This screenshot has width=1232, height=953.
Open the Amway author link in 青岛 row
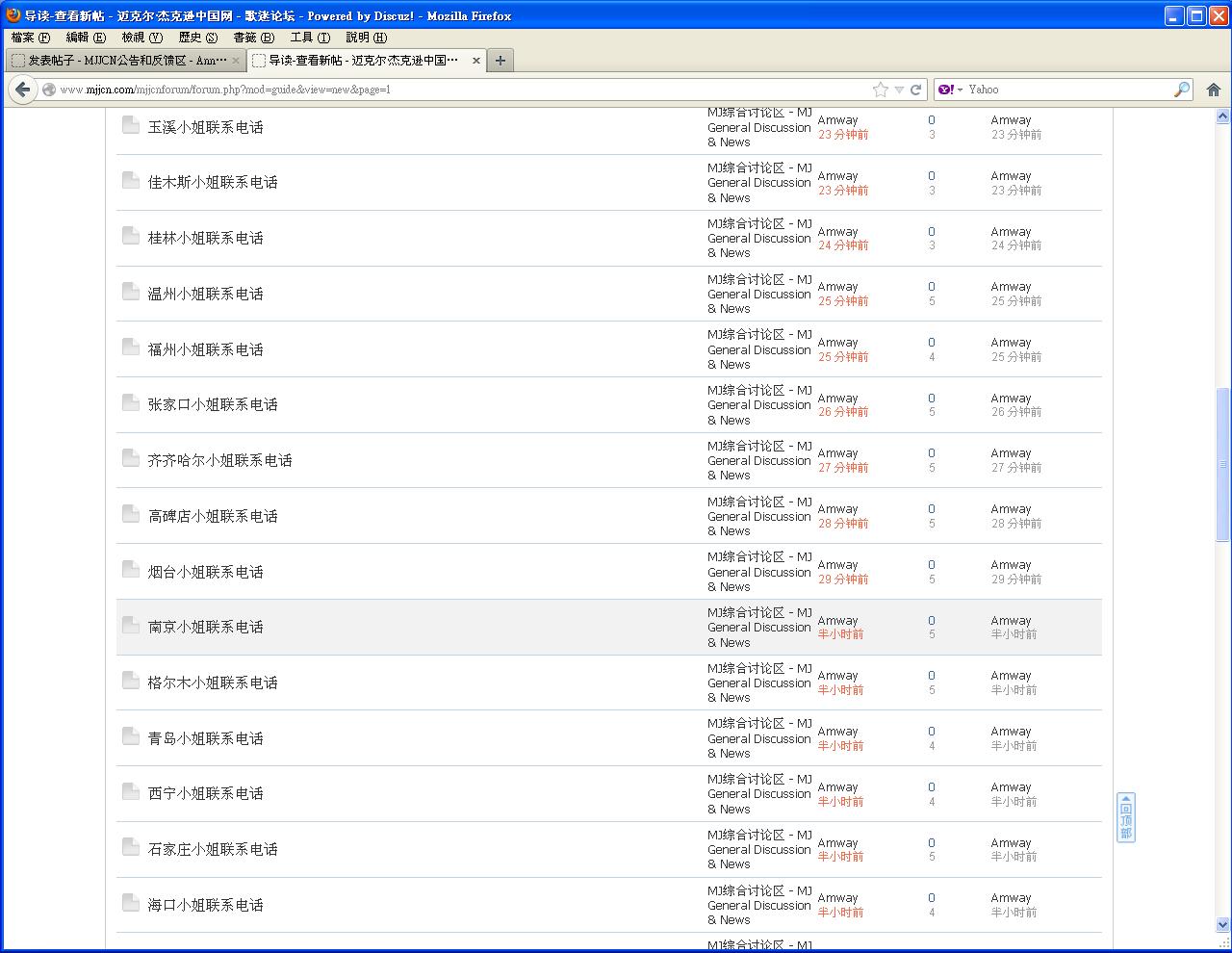pos(837,732)
